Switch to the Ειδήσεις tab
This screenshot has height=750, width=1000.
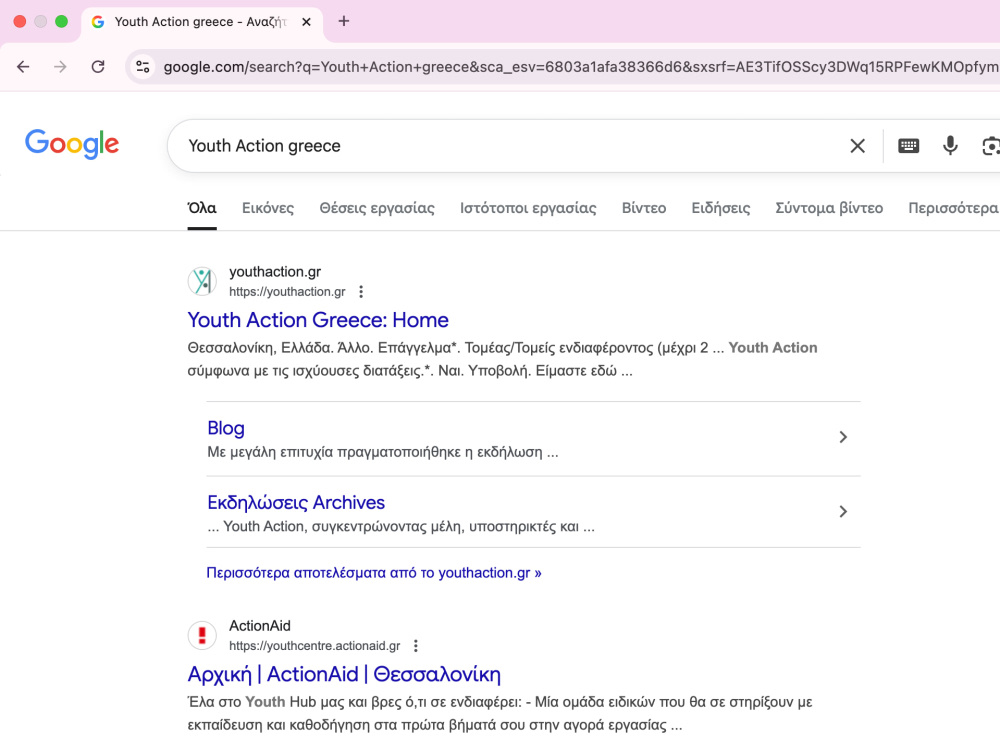721,209
